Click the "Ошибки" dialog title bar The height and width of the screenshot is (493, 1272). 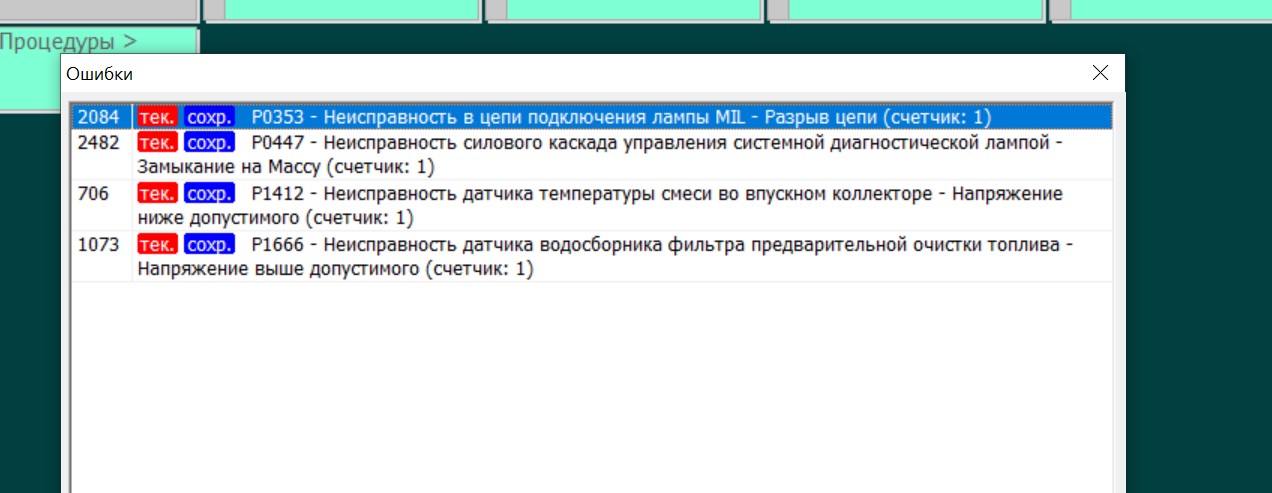[x=500, y=73]
